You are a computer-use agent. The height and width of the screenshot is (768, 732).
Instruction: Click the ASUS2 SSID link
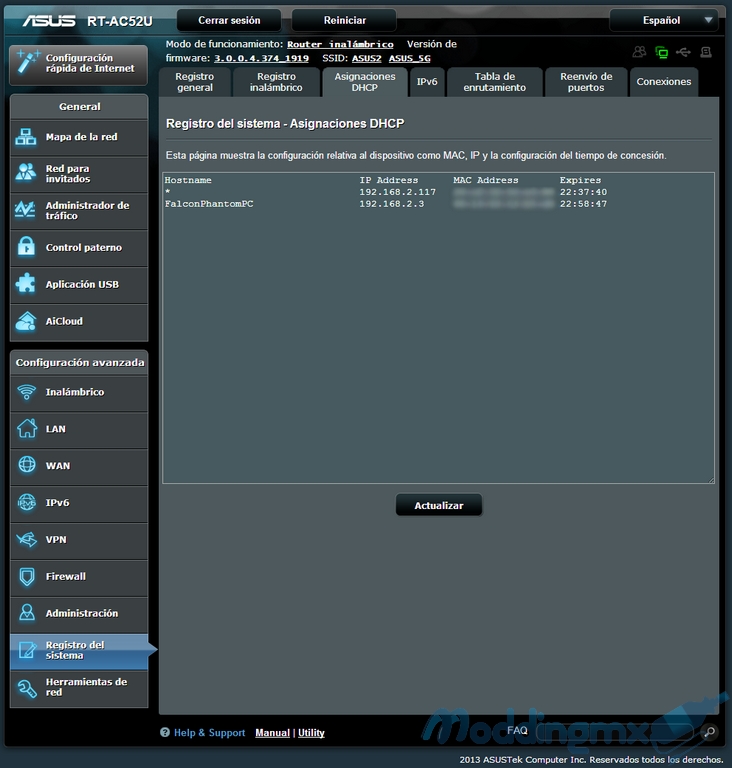tap(366, 58)
